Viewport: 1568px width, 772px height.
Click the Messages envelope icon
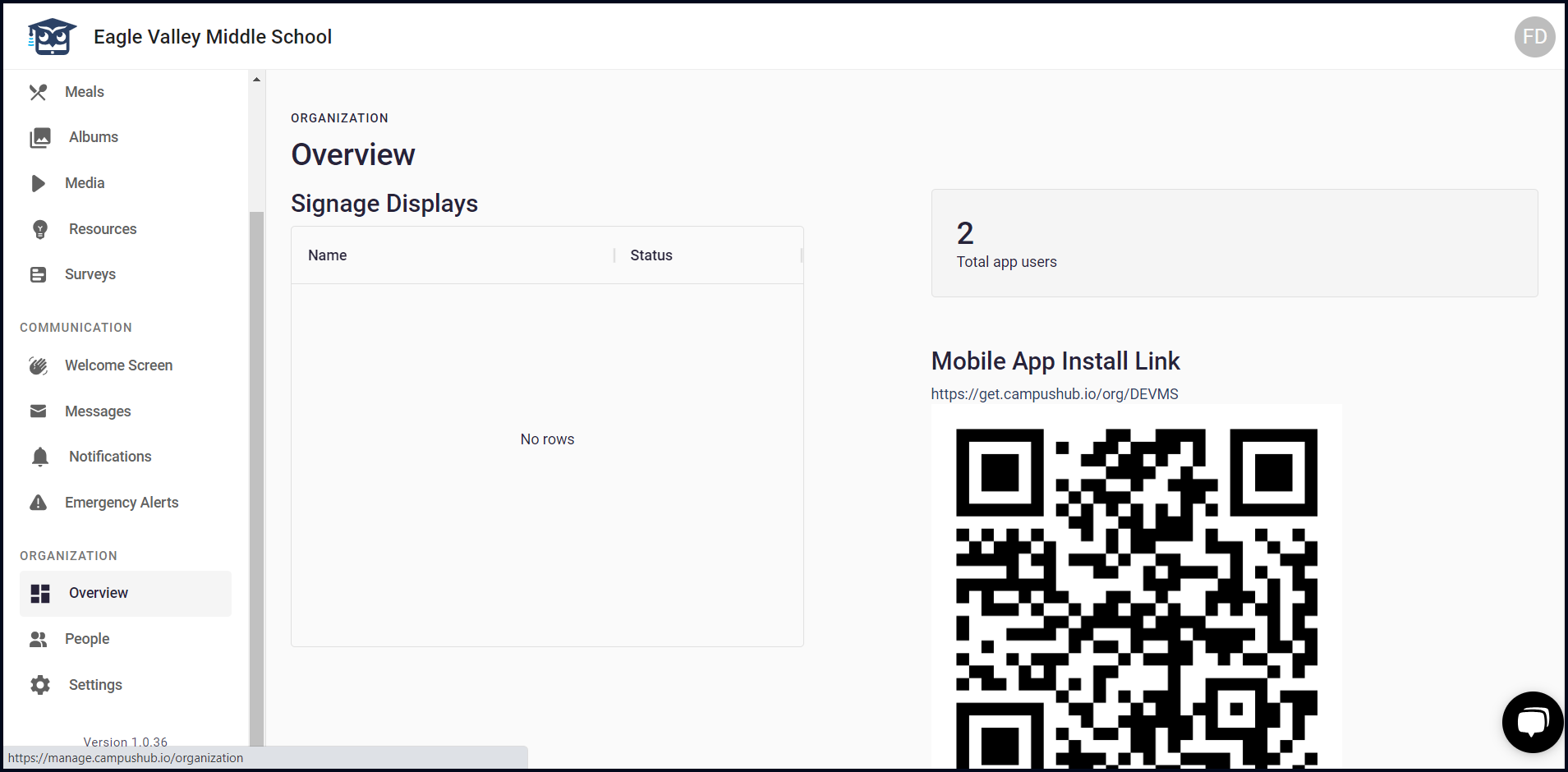pyautogui.click(x=39, y=411)
